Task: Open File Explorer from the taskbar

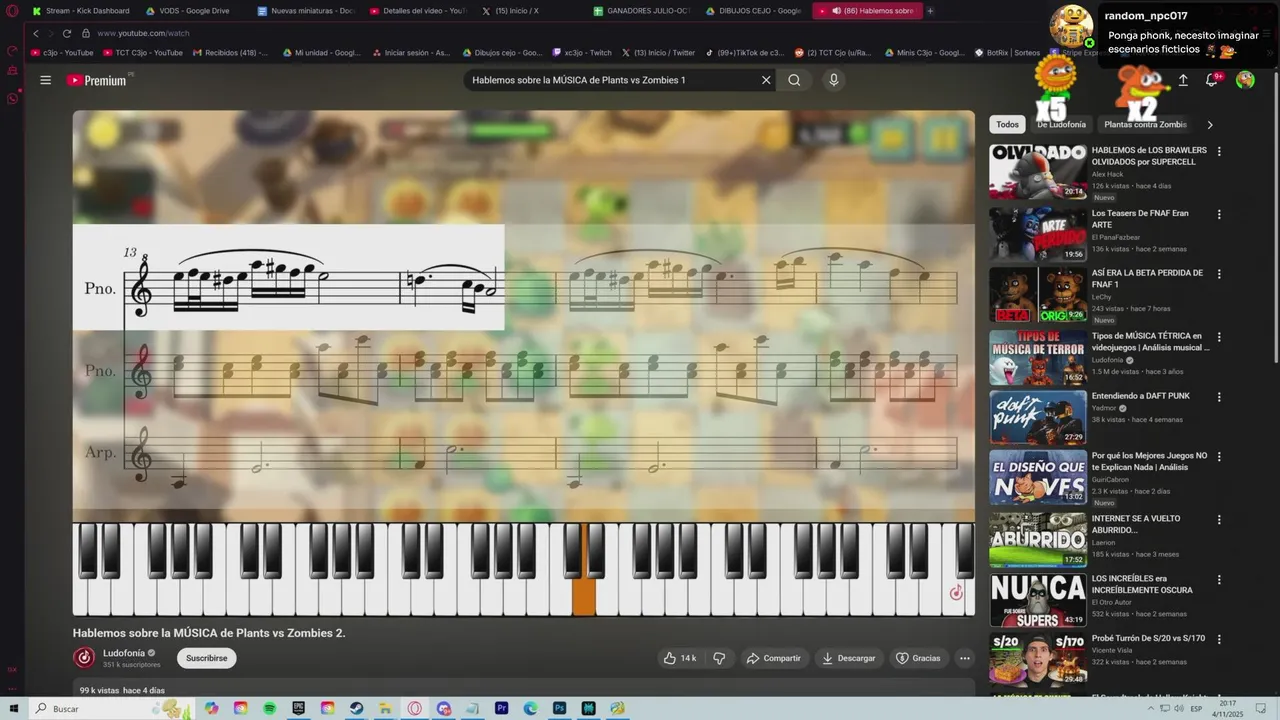Action: pyautogui.click(x=386, y=708)
